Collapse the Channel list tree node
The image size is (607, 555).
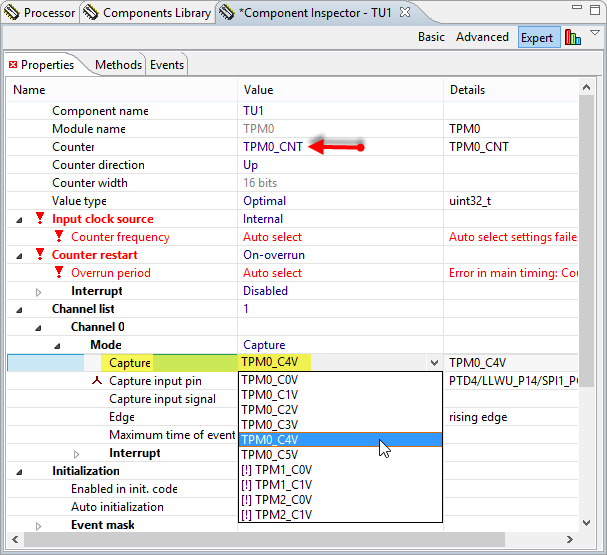(x=21, y=309)
